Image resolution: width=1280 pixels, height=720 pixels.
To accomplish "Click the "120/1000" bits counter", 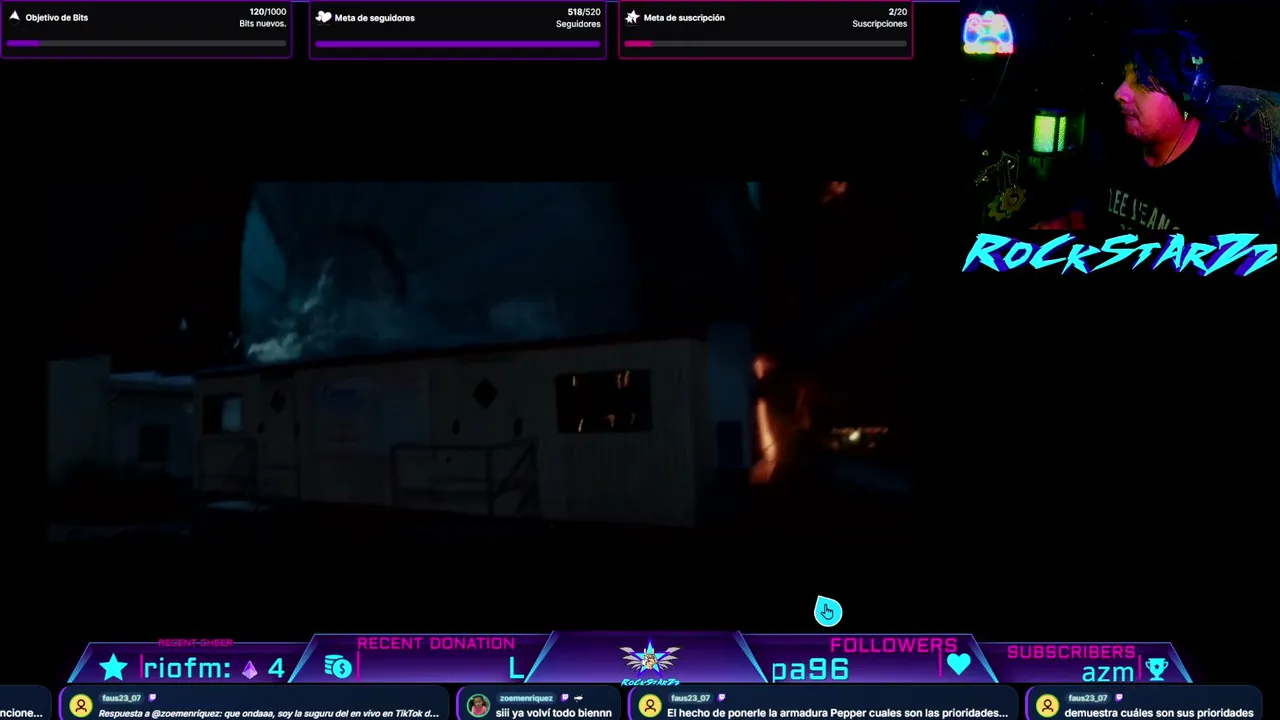I will coord(268,12).
